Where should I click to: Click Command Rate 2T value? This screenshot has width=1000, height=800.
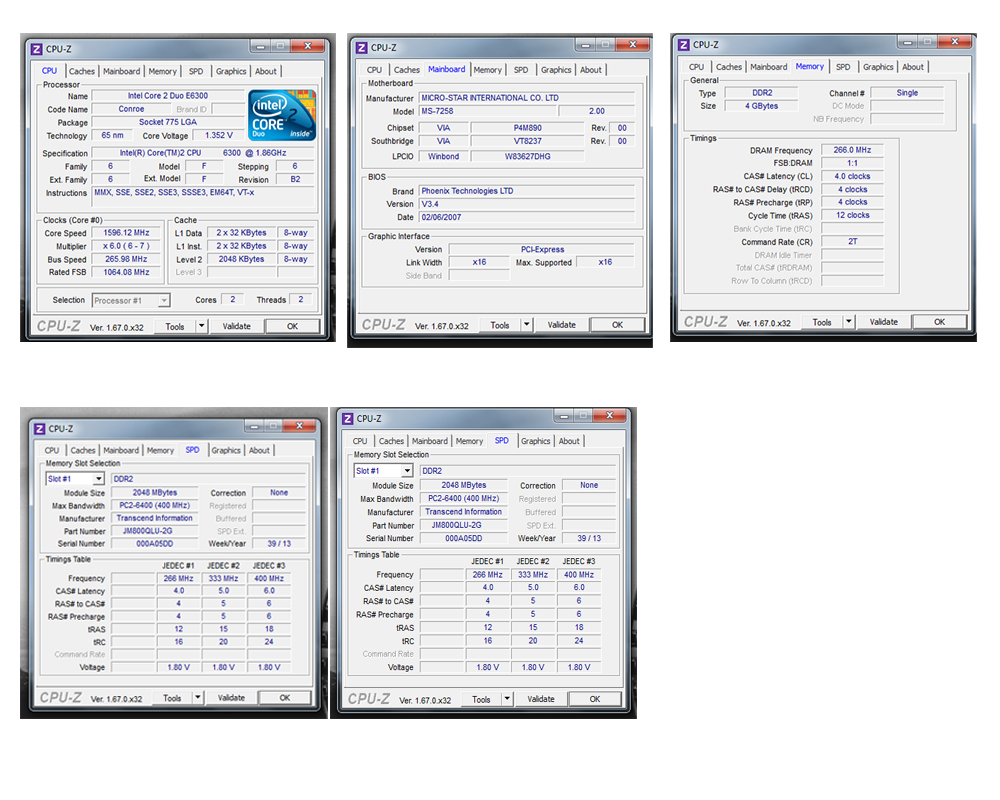tap(852, 241)
